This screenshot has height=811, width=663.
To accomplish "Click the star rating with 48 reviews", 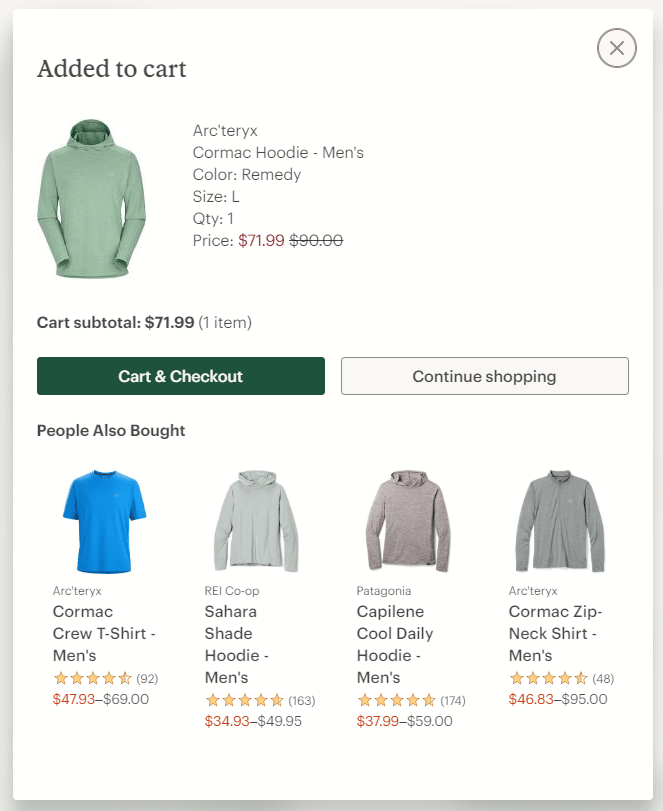I will point(562,678).
